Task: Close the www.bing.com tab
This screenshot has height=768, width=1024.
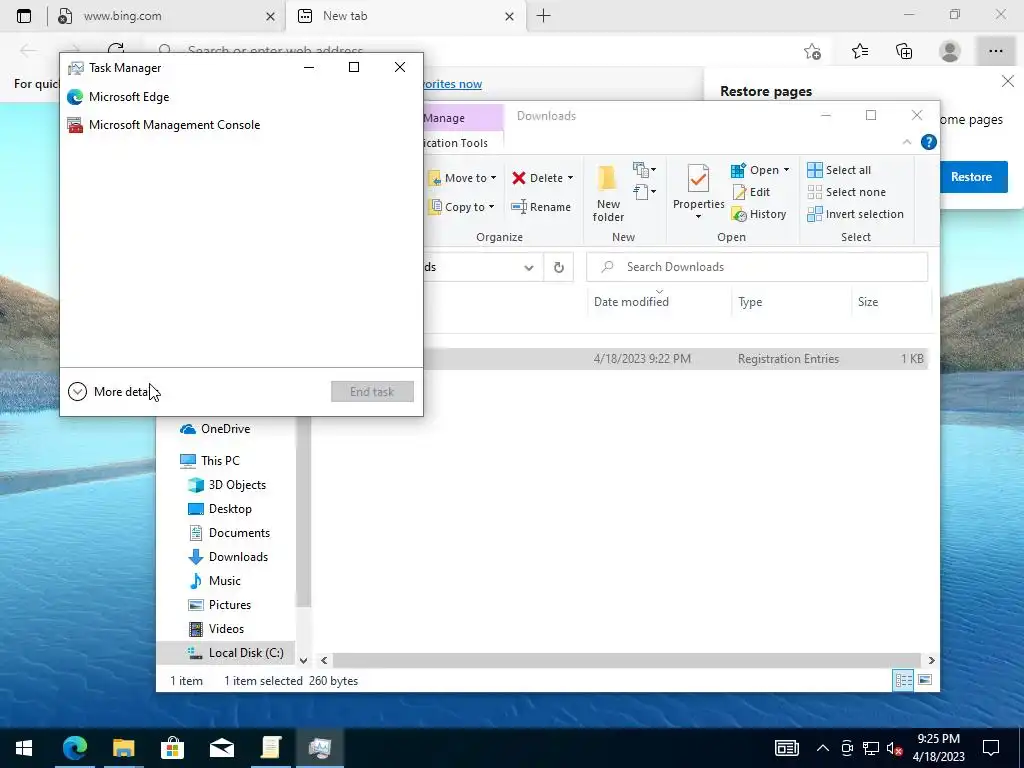Action: click(270, 16)
